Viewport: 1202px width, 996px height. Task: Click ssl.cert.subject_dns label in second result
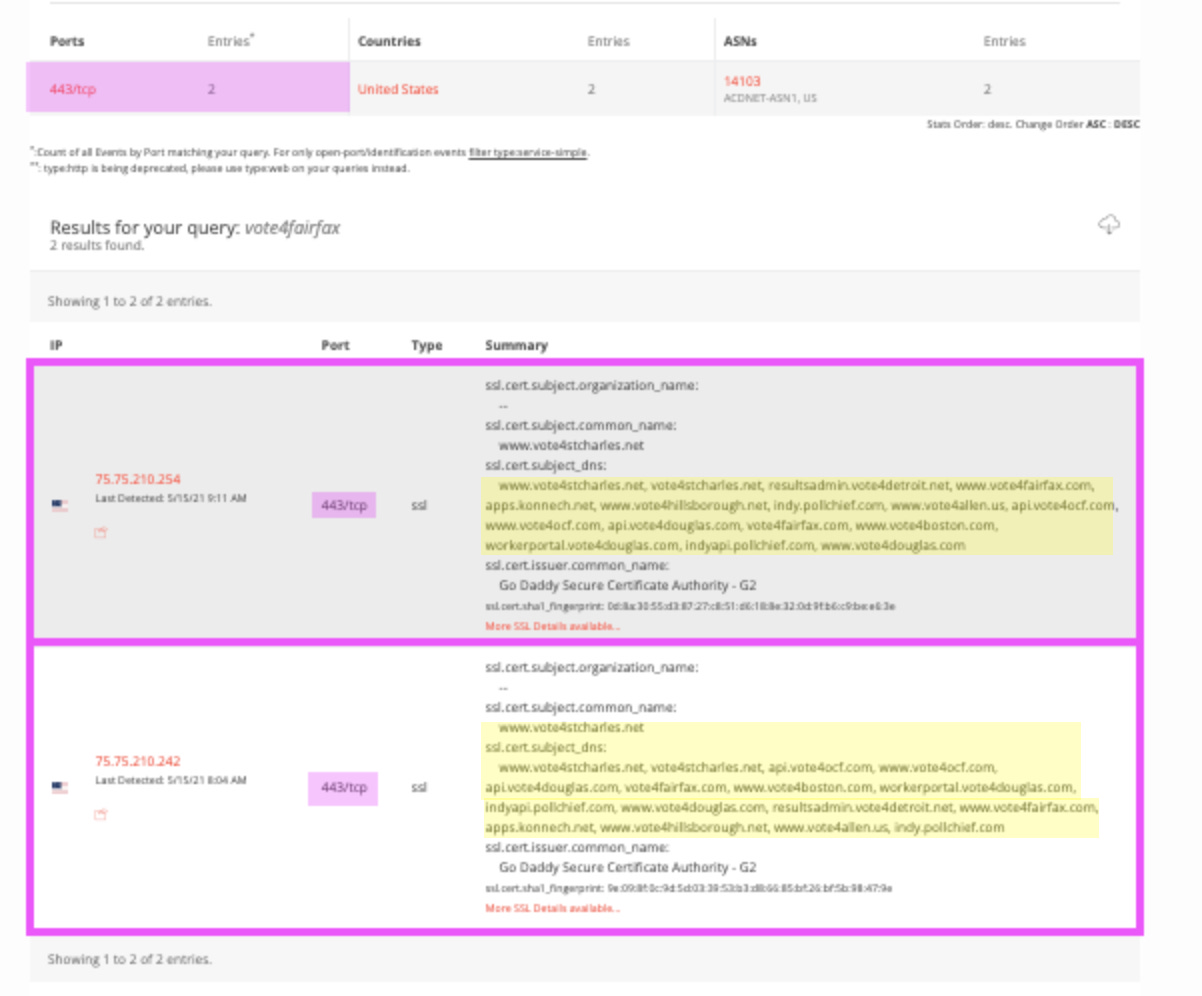545,747
